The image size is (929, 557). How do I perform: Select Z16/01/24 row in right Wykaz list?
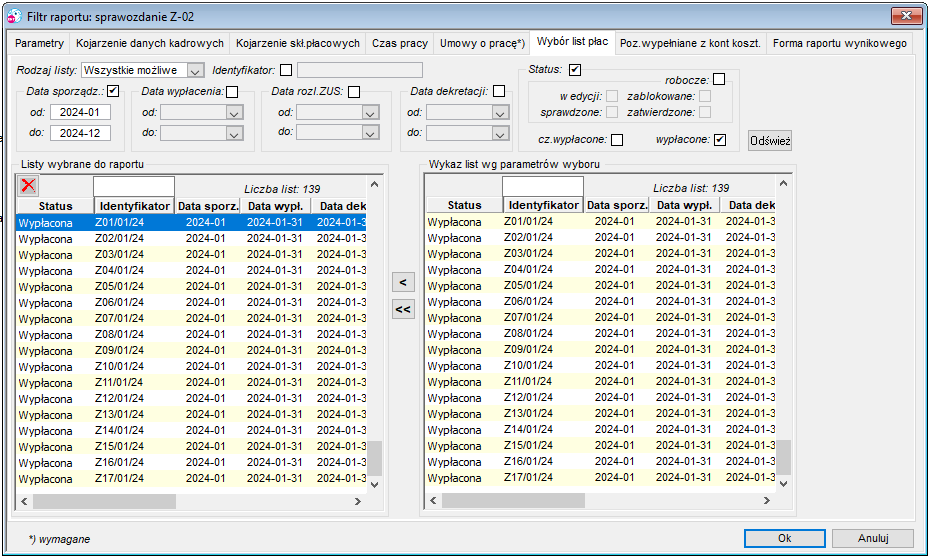coord(600,461)
